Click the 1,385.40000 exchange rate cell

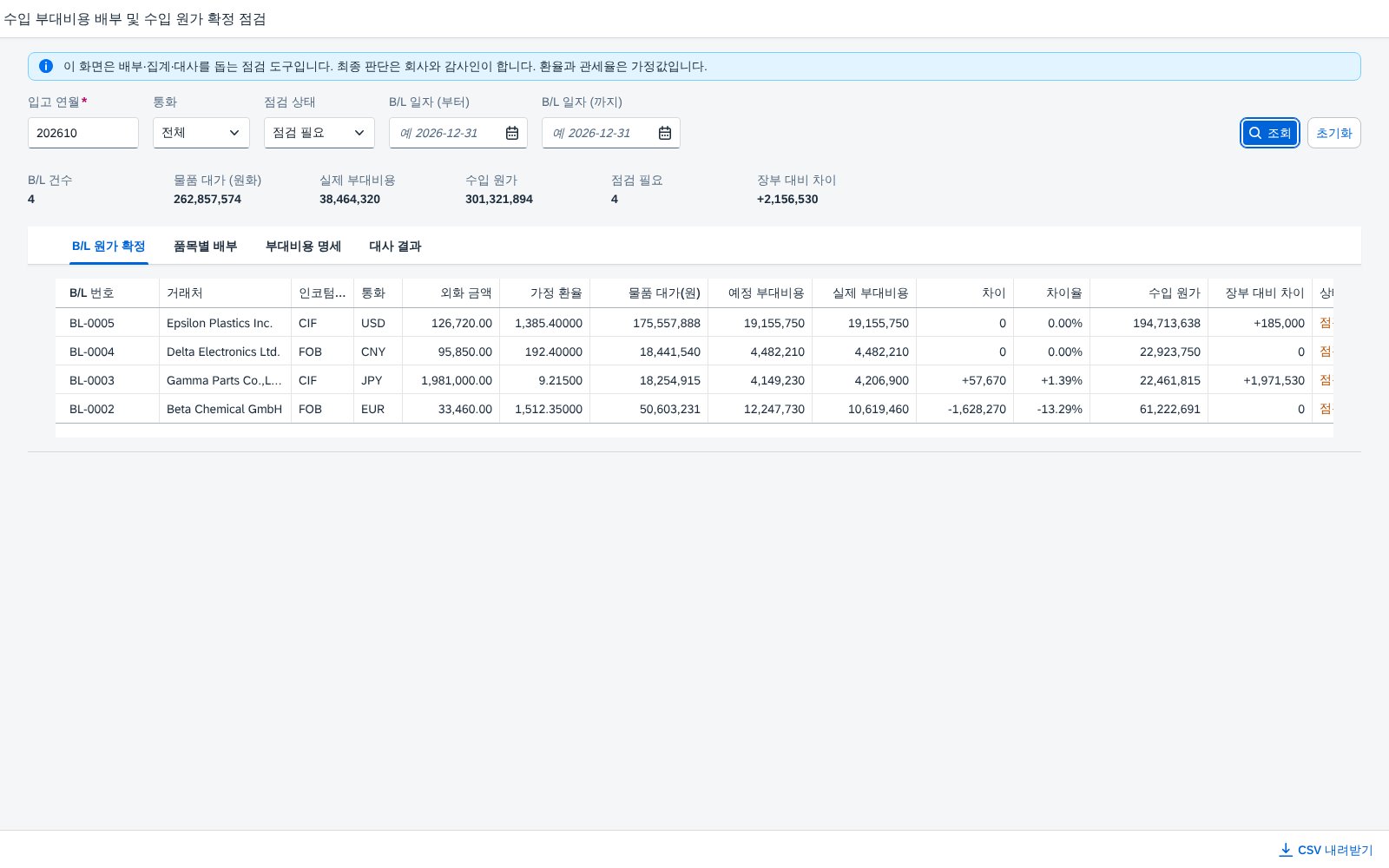point(545,323)
